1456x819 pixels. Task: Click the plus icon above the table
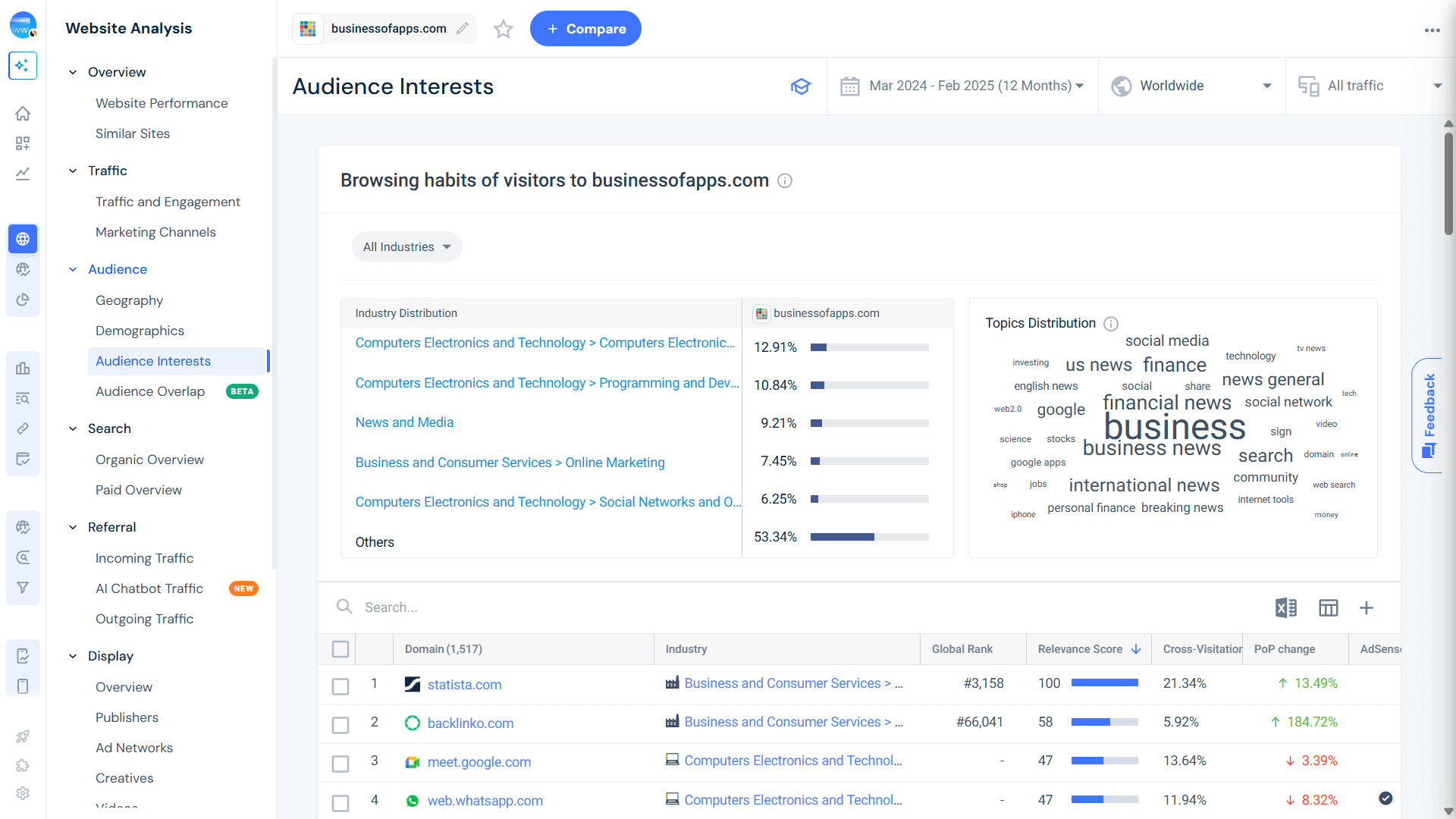pos(1367,607)
